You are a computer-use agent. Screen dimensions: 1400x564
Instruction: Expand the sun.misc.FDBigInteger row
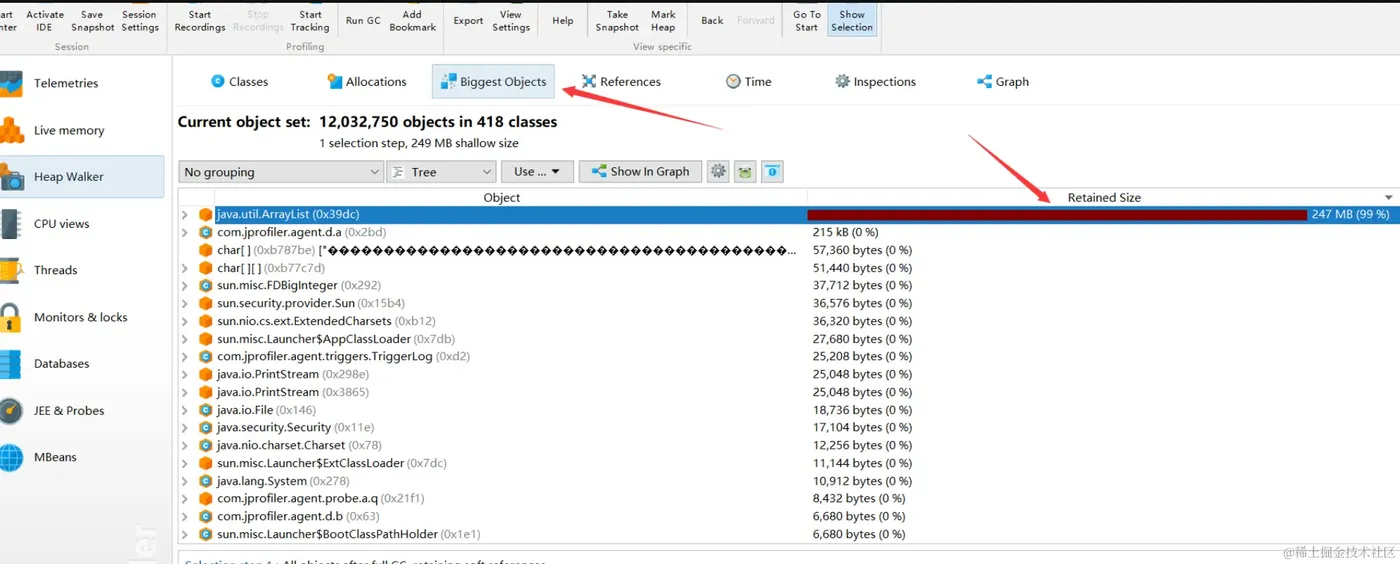185,286
